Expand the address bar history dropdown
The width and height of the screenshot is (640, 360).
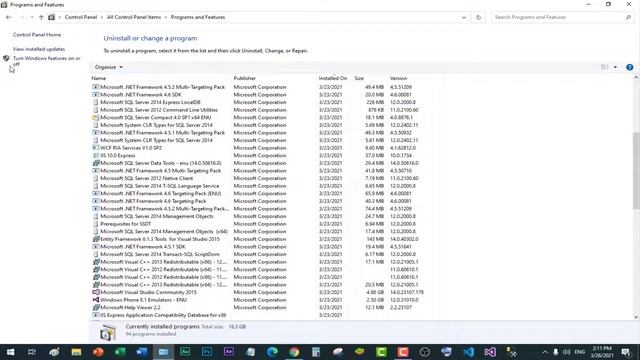(464, 17)
